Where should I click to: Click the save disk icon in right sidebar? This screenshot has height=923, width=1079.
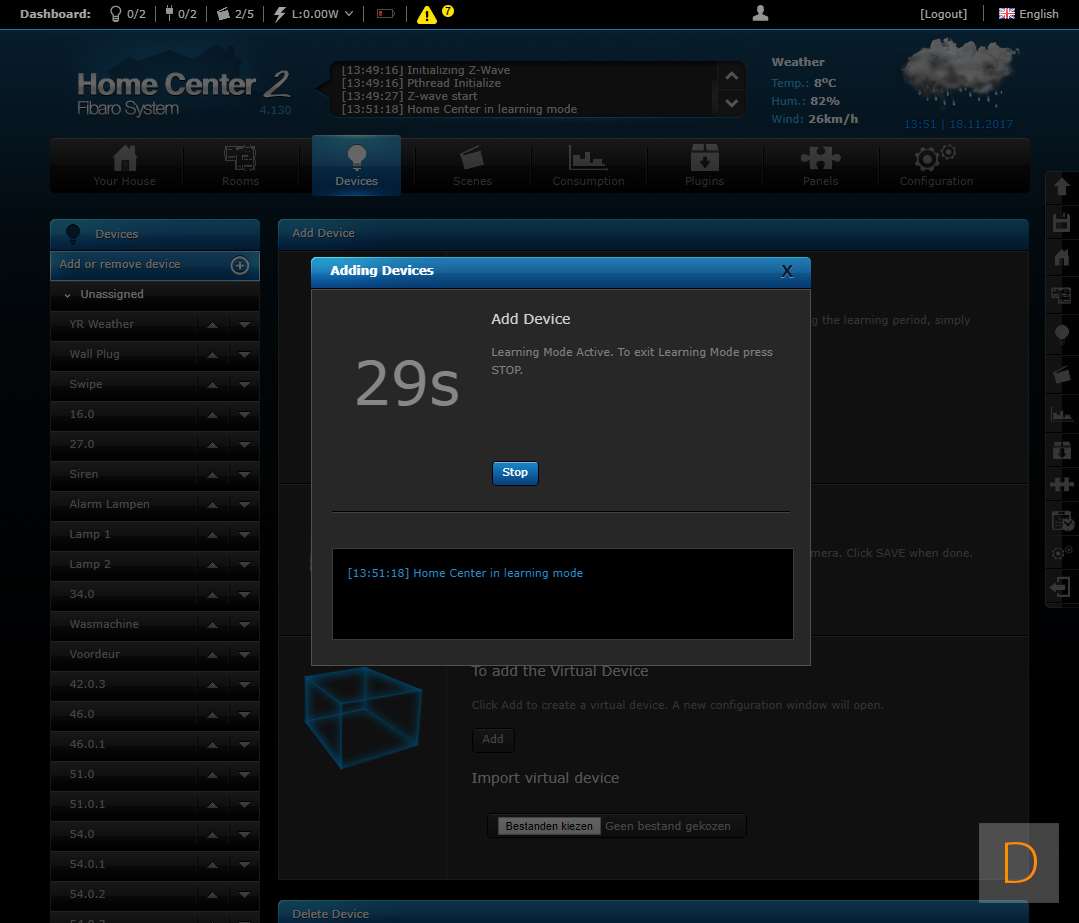(x=1061, y=222)
